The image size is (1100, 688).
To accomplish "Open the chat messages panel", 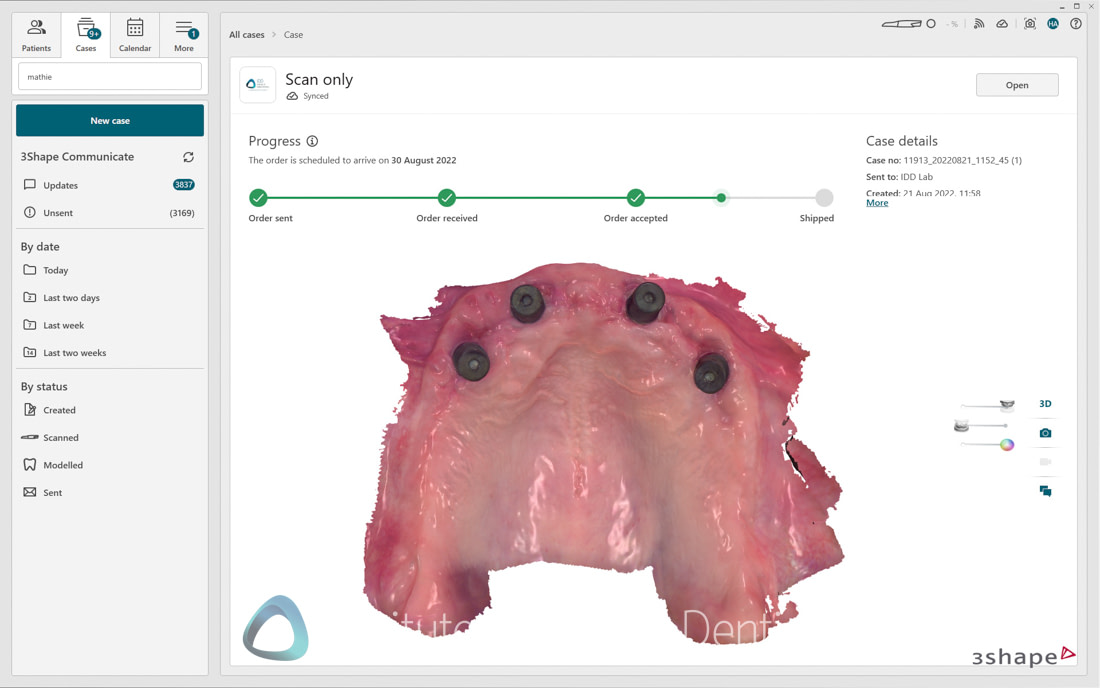I will tap(1044, 491).
